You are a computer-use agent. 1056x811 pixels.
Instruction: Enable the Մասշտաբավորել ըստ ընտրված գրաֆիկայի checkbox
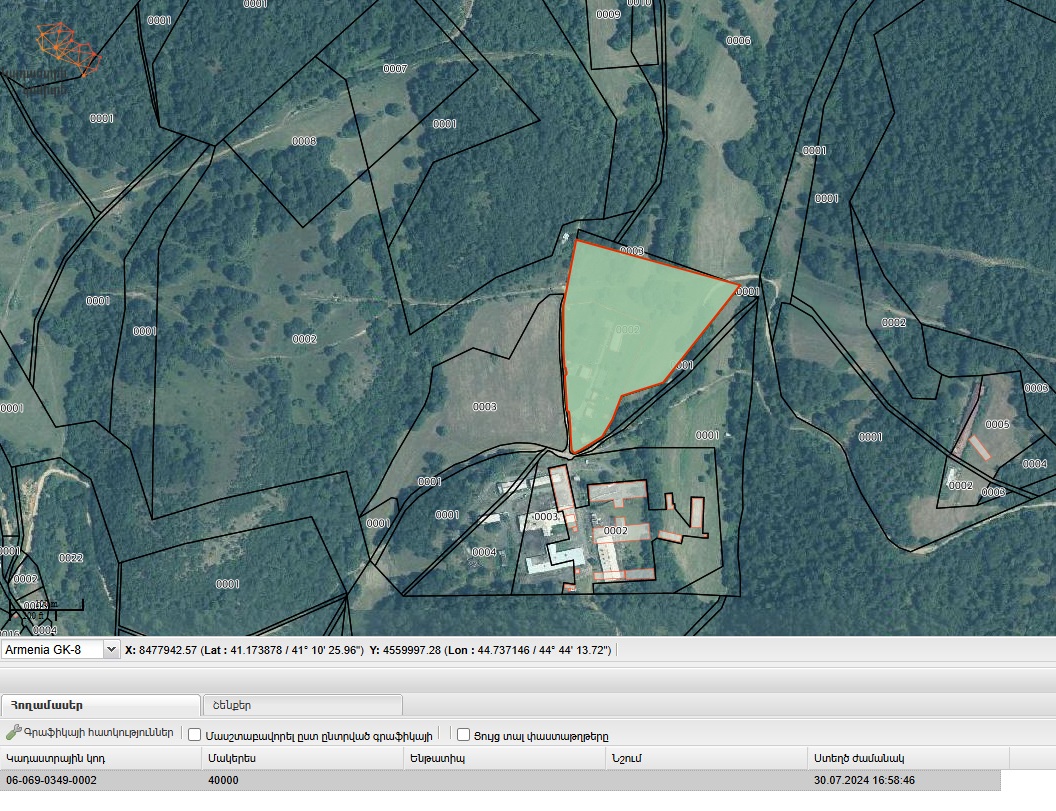pyautogui.click(x=195, y=734)
